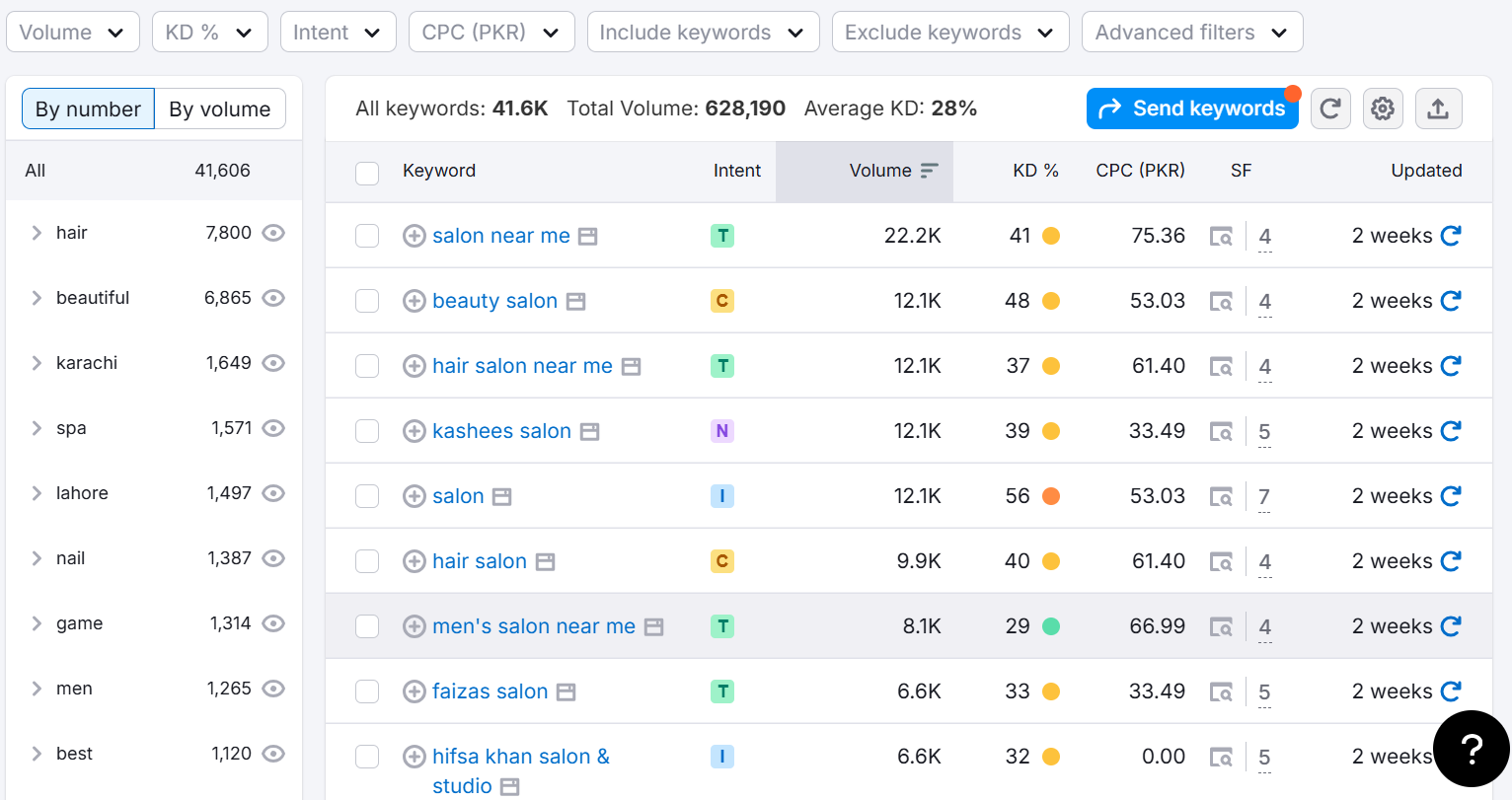Open the keyword link 'men's salon near me'

(534, 626)
